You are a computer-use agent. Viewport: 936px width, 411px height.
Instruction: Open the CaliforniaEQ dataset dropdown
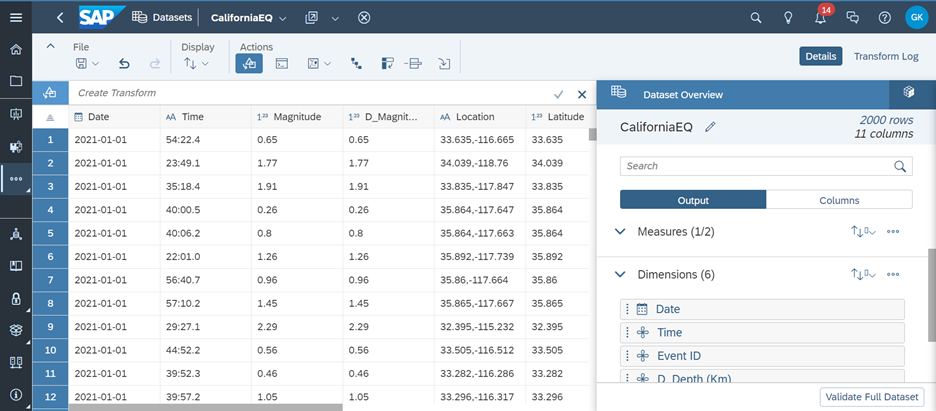coord(284,18)
